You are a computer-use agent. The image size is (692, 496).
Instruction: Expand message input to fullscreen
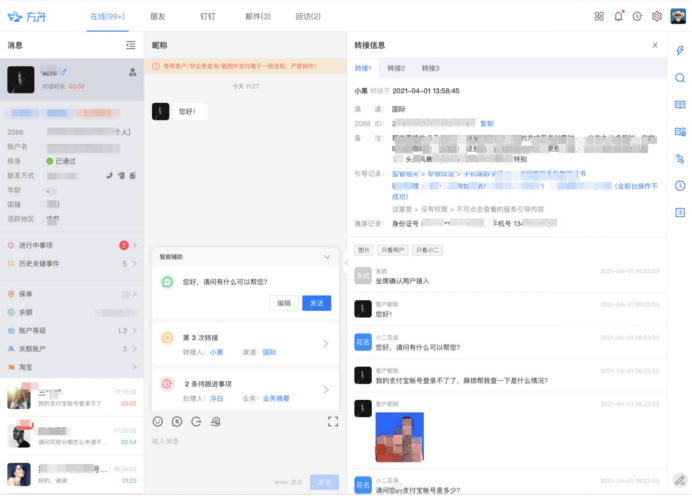point(333,422)
